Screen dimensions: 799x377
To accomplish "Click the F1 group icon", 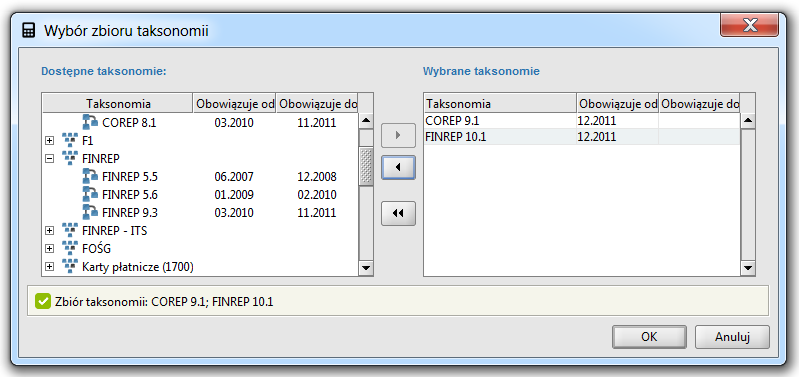I will click(x=70, y=140).
